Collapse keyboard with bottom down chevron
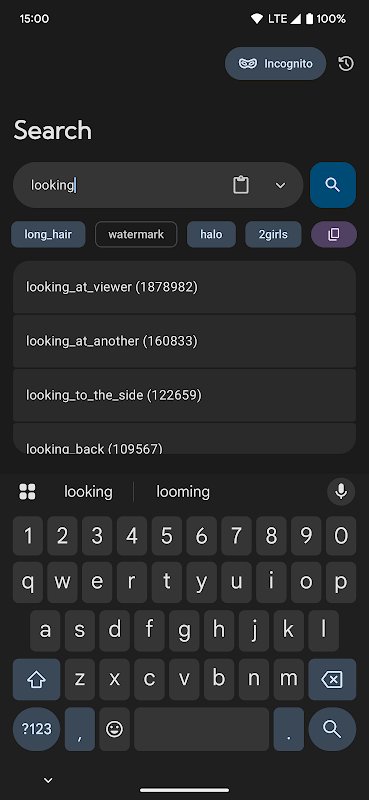Viewport: 369px width, 800px height. 48,780
